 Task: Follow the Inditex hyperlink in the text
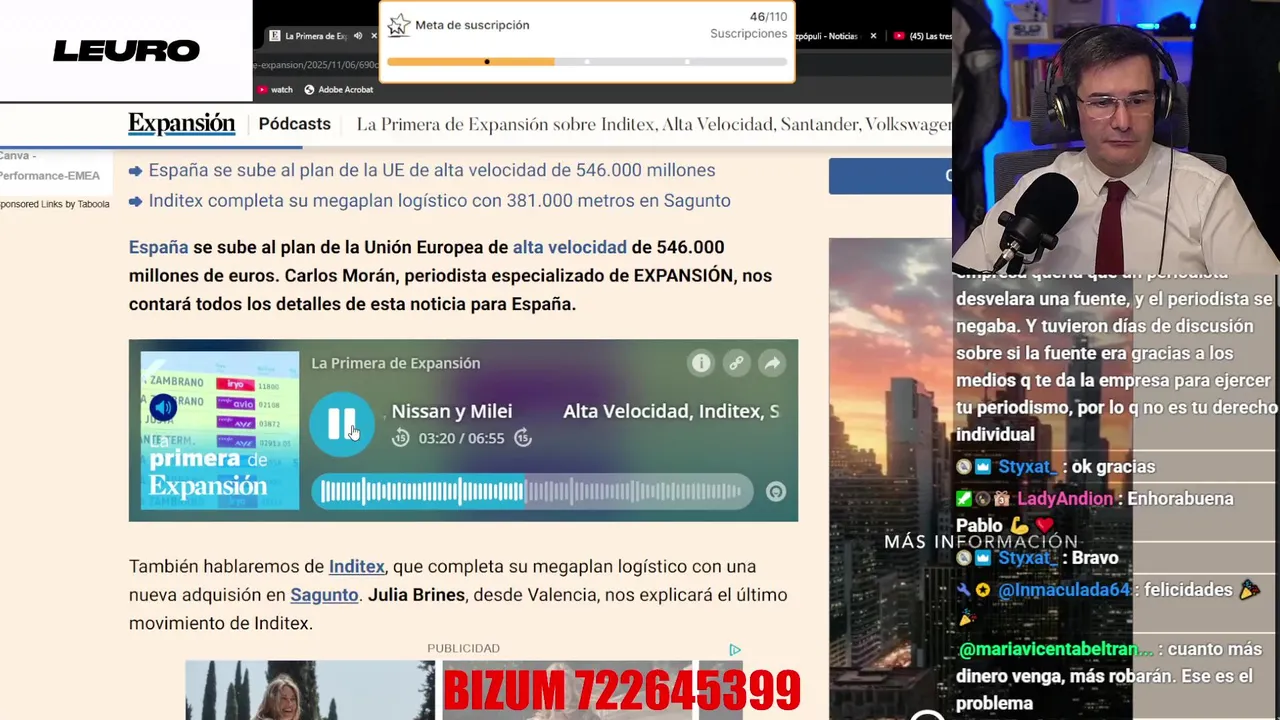tap(357, 566)
